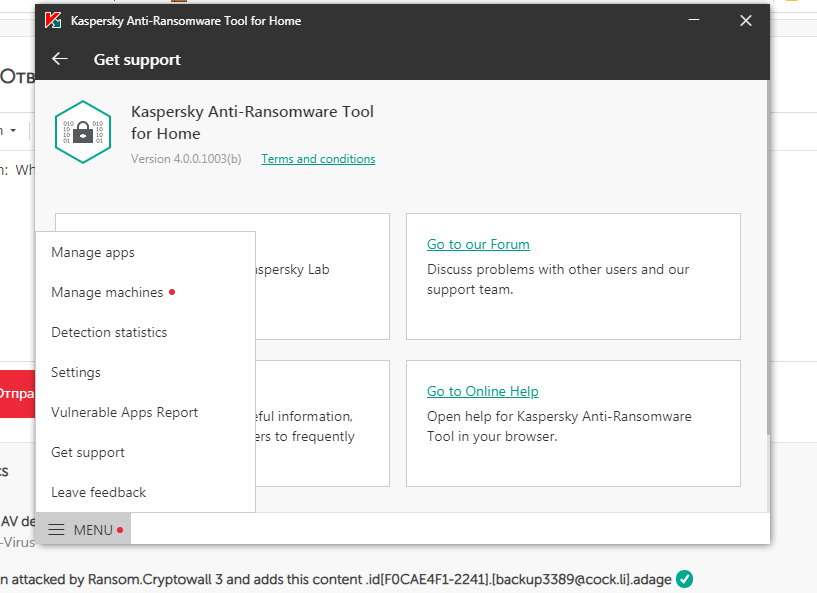Open Detection statistics from the menu
The image size is (817, 593).
[109, 332]
